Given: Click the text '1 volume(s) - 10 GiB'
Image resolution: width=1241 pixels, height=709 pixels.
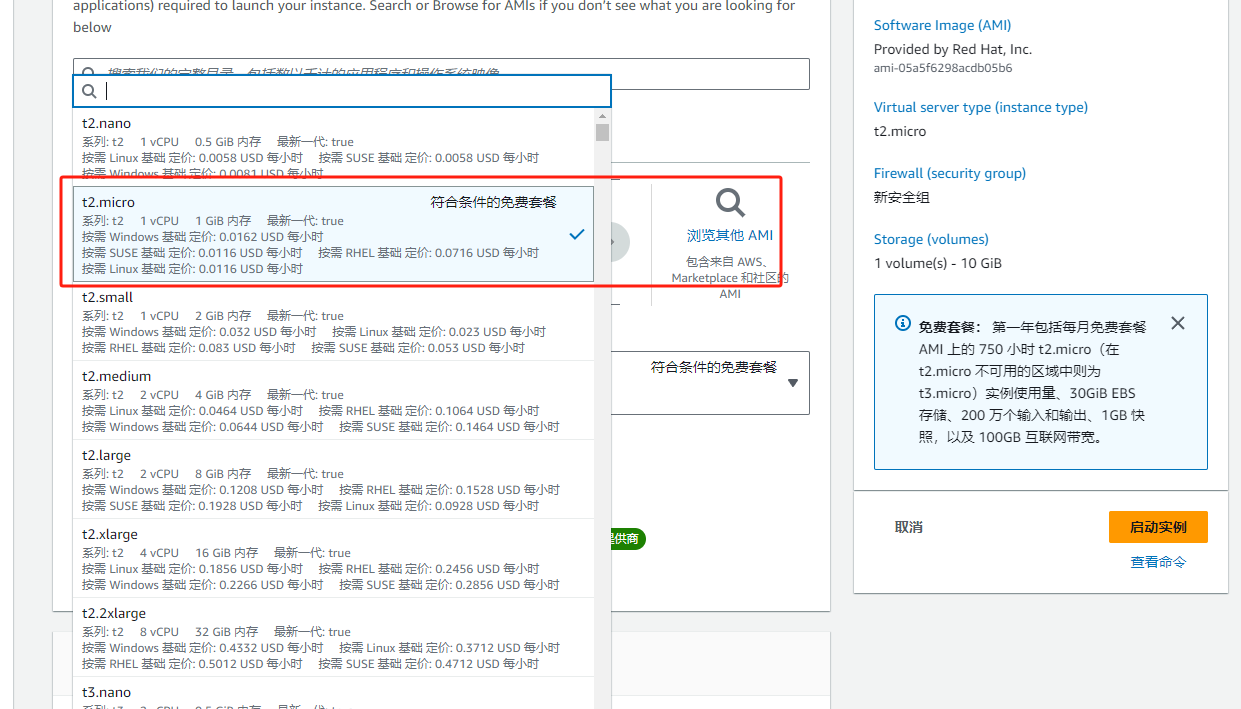Looking at the screenshot, I should click(x=938, y=263).
